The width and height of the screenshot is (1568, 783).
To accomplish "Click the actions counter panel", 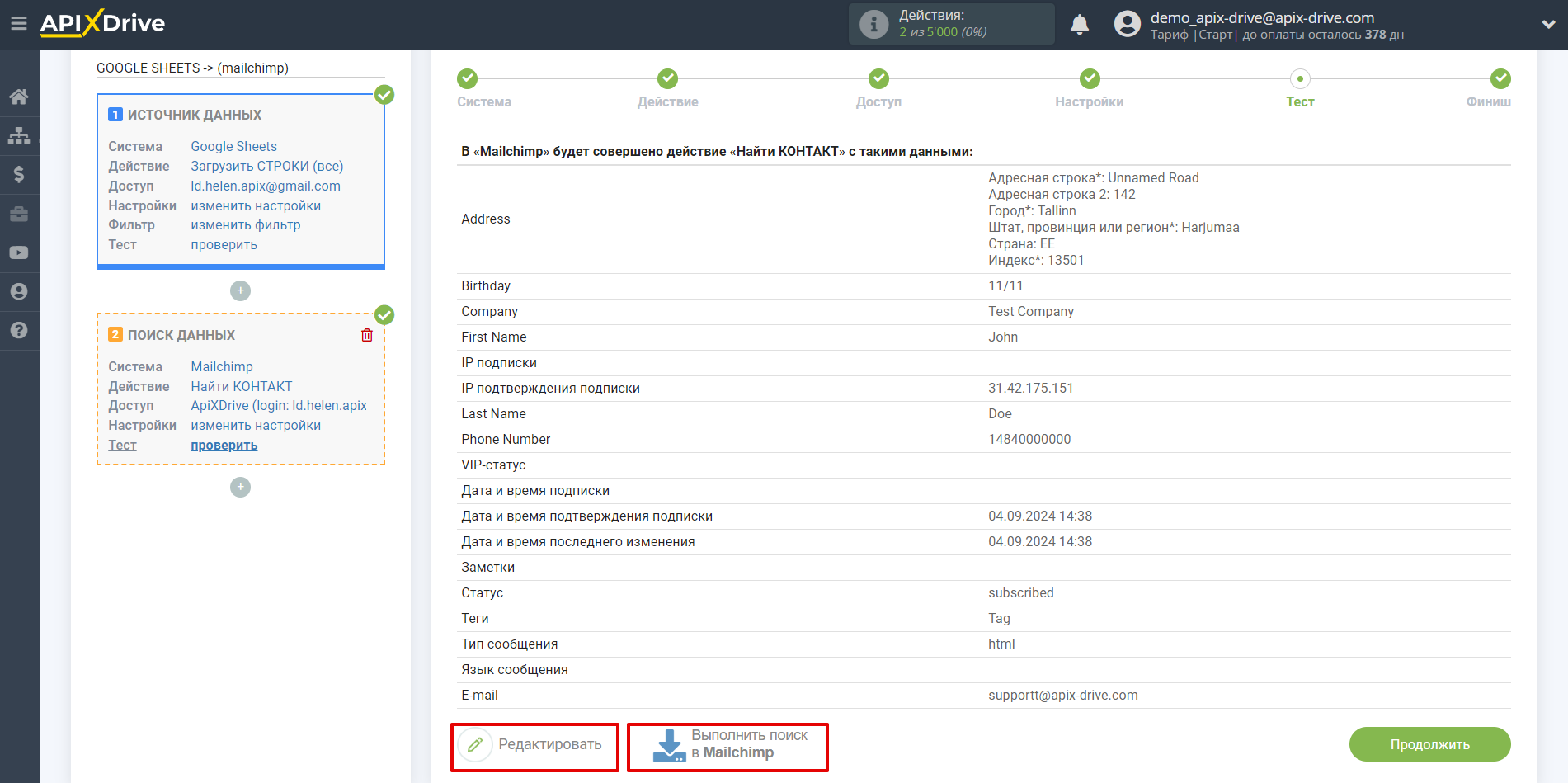I will click(x=952, y=24).
